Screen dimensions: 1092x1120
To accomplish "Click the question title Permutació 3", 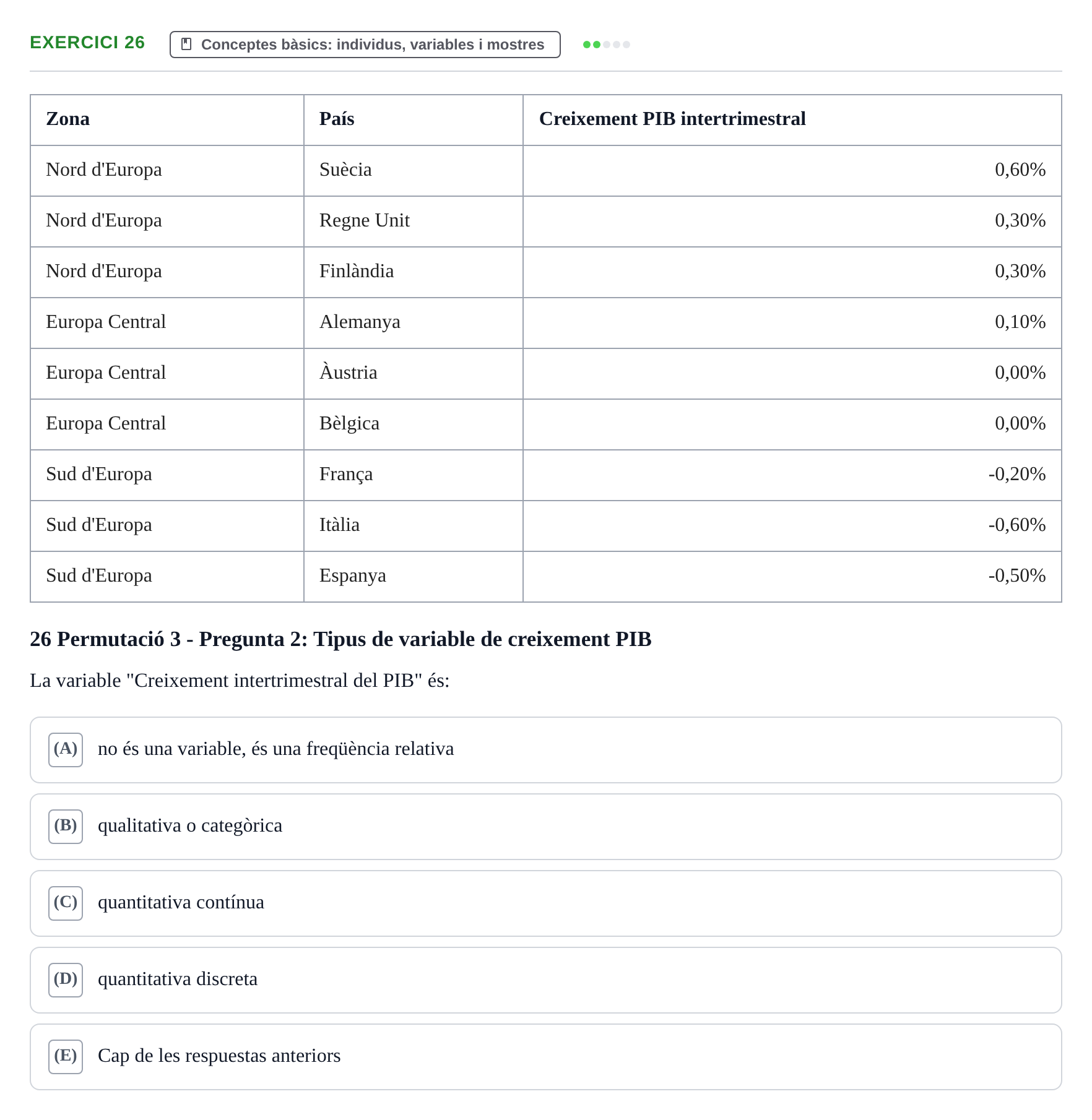I will (x=340, y=639).
